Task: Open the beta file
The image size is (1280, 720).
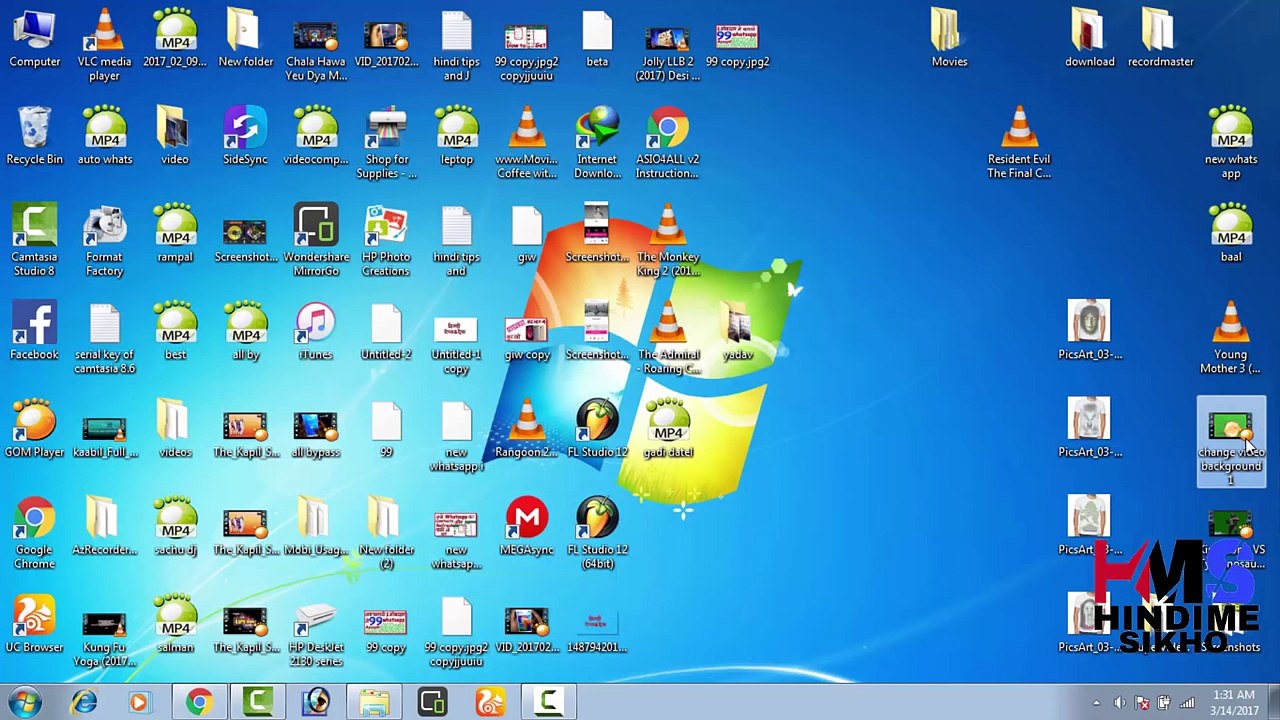Action: point(597,38)
